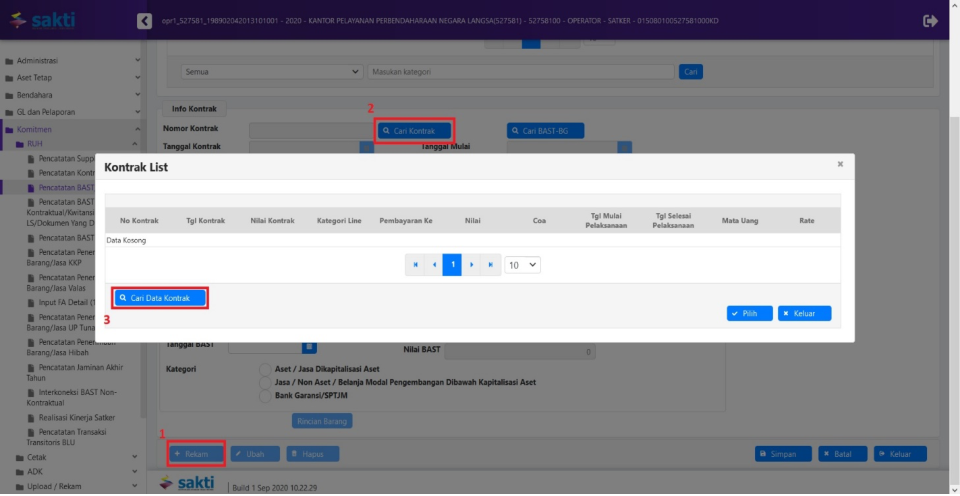Click page number 1 in the paginator
Image resolution: width=960 pixels, height=496 pixels.
click(x=452, y=265)
